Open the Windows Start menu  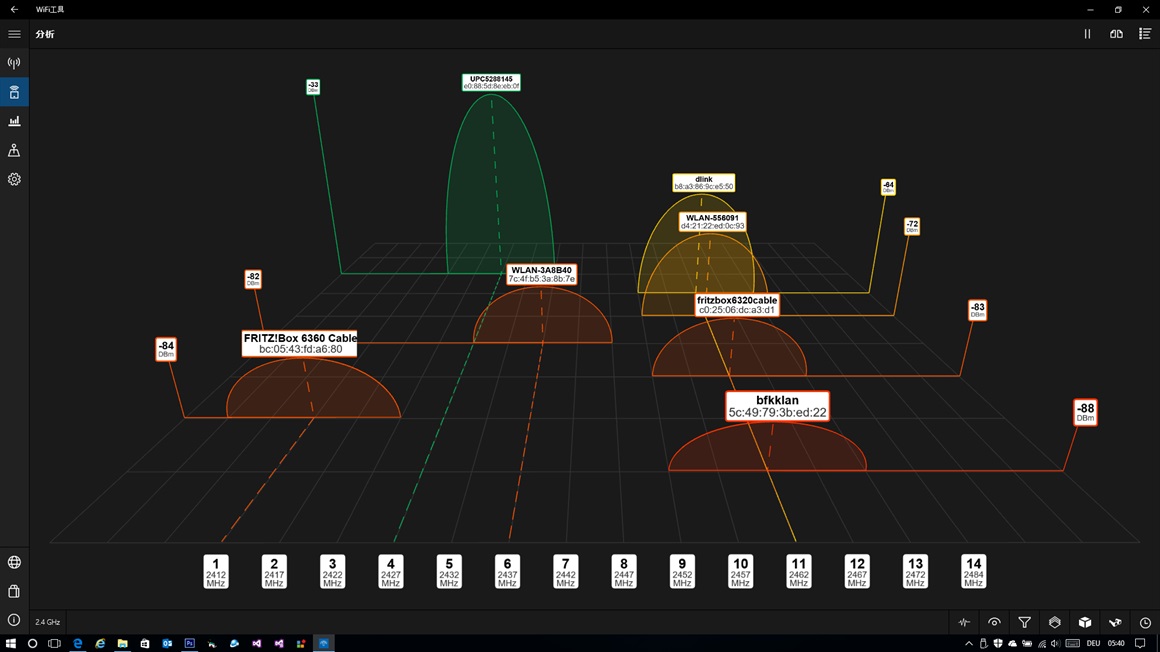pos(10,643)
